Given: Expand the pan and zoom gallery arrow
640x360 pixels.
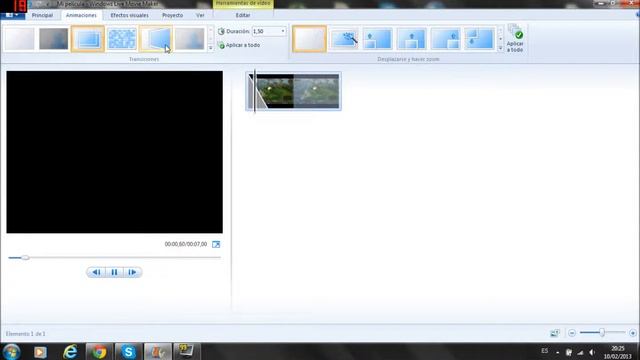Looking at the screenshot, I should tap(501, 48).
